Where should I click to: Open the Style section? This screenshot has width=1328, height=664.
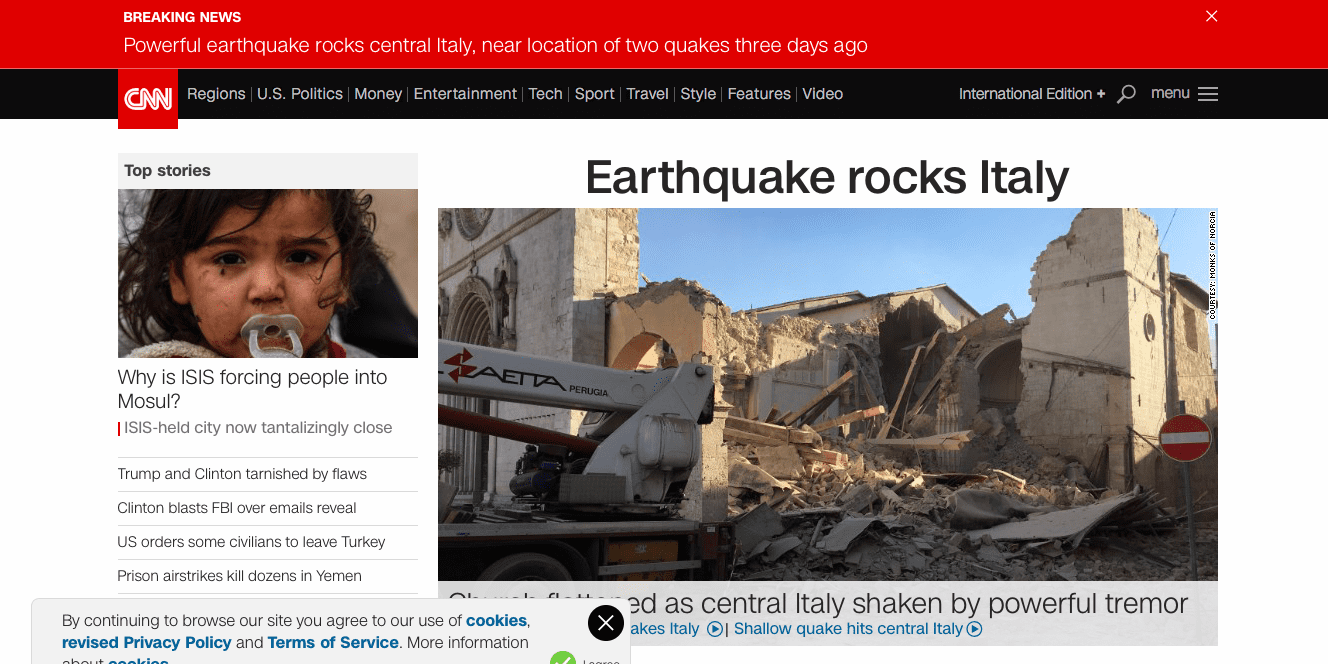coord(698,94)
